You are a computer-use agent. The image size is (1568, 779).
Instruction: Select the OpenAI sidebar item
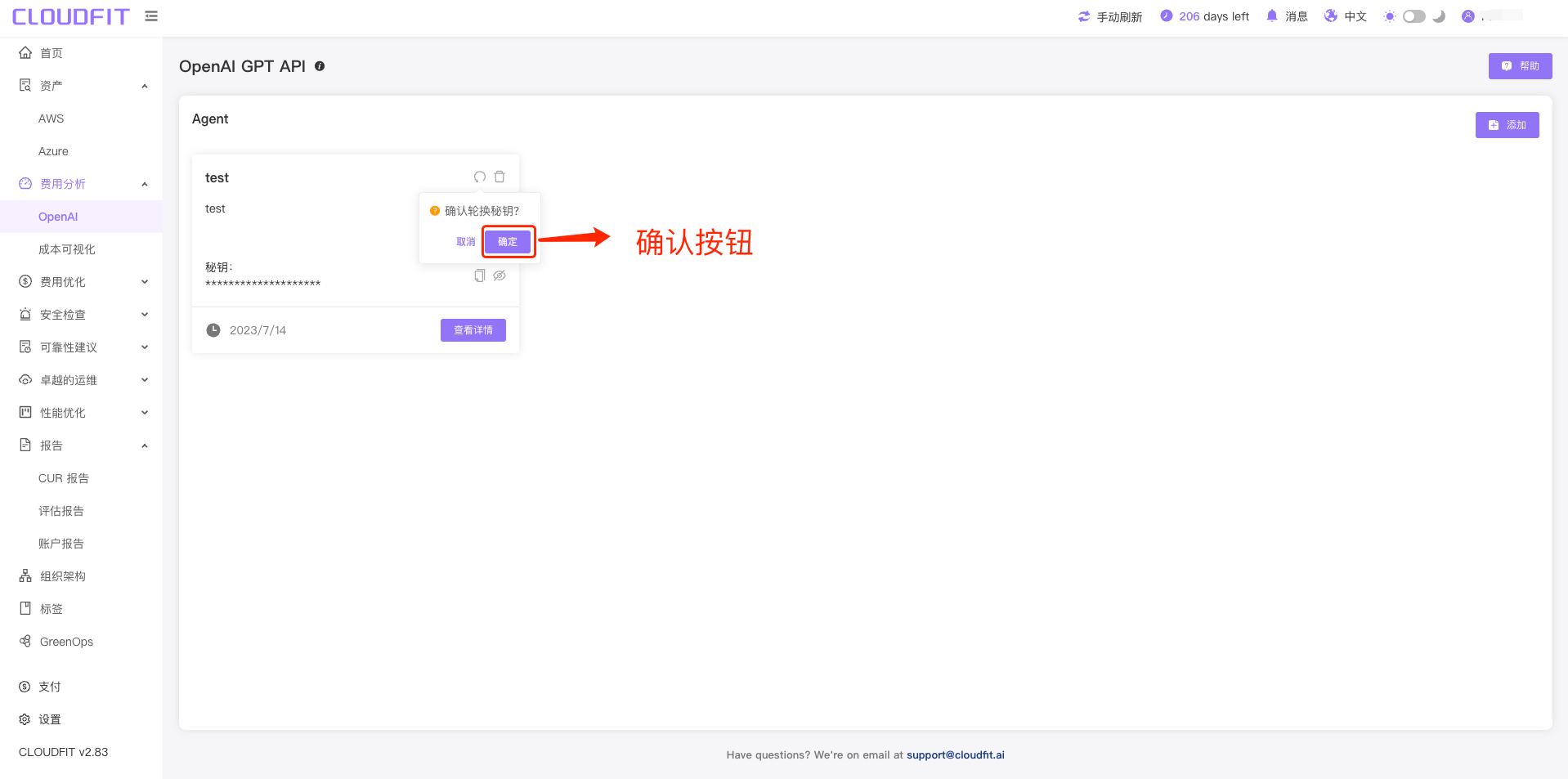coord(81,217)
